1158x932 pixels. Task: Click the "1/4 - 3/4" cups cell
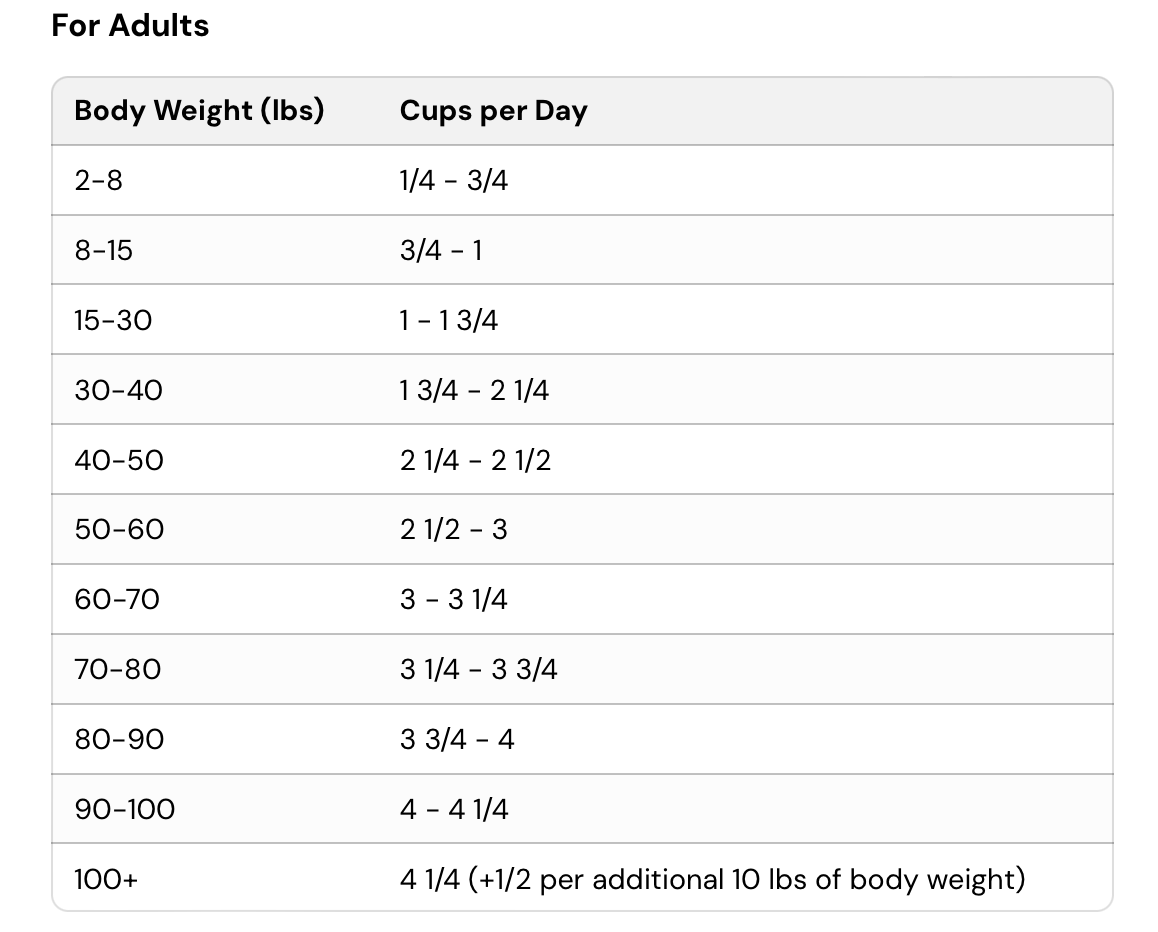[453, 181]
